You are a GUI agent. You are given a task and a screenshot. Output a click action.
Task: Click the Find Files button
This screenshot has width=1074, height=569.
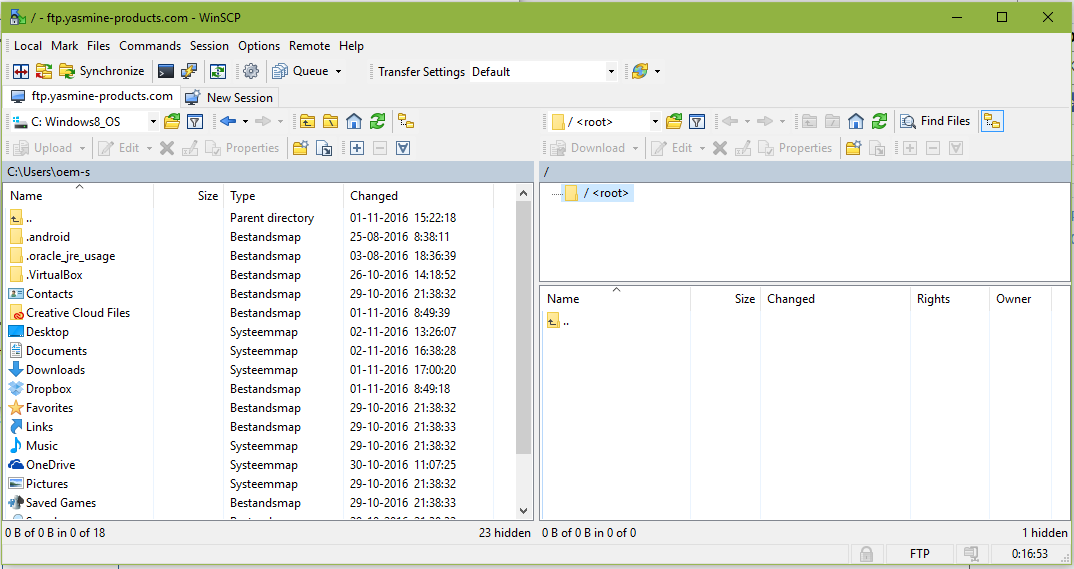coord(935,121)
